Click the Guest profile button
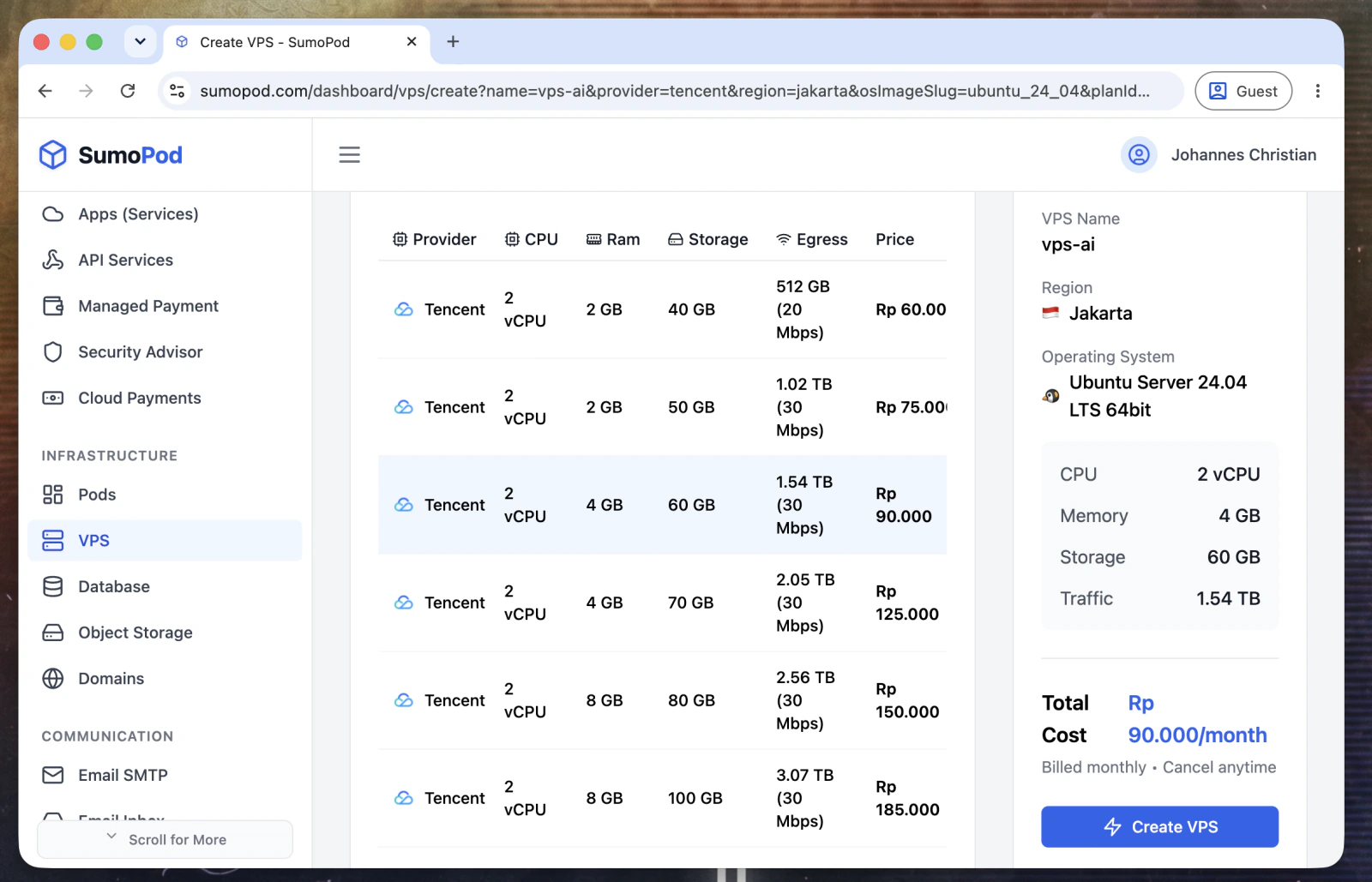This screenshot has height=882, width=1372. [x=1243, y=91]
